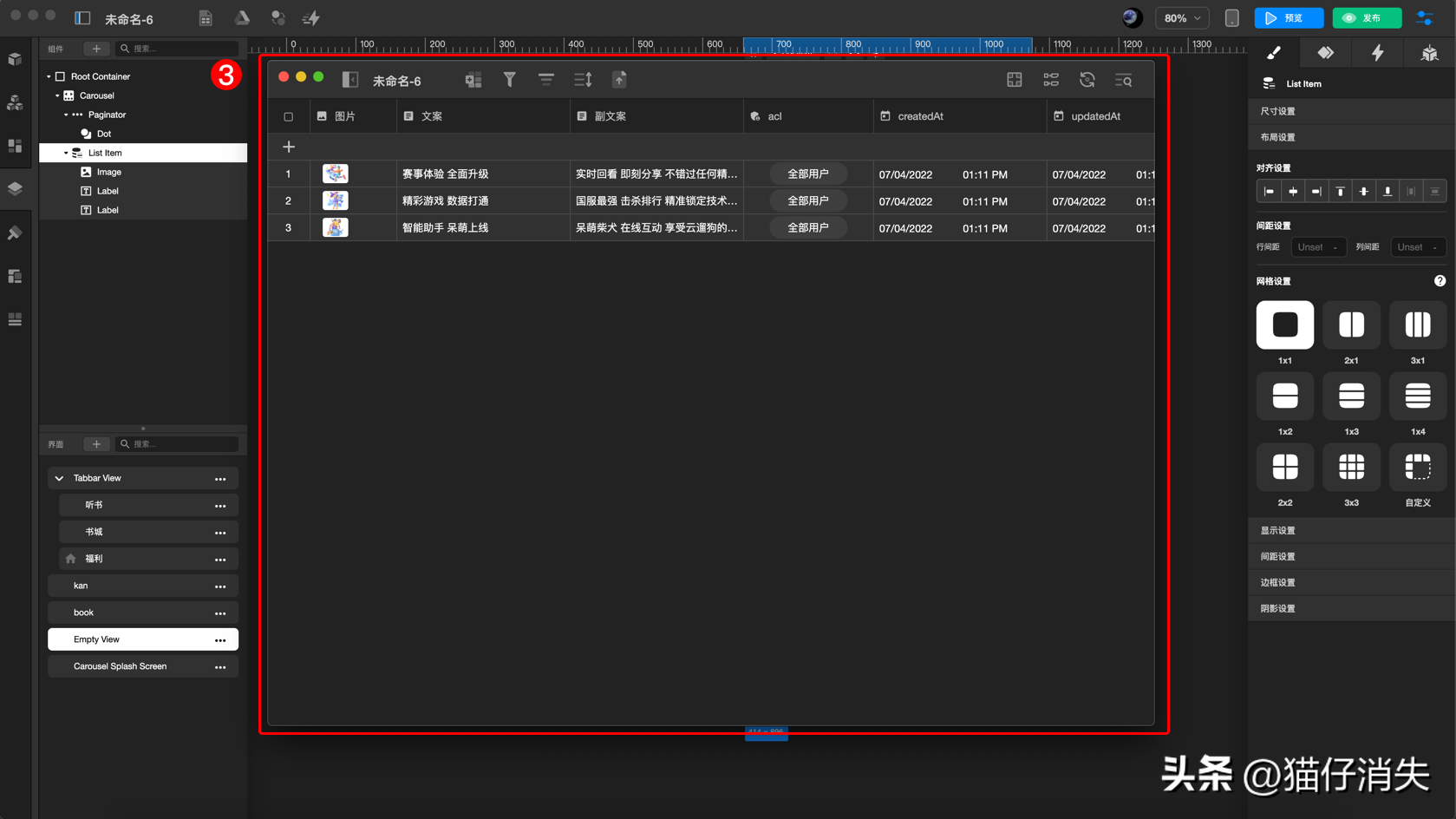
Task: Click the document icon beside 未命名-6 title
Action: point(206,17)
